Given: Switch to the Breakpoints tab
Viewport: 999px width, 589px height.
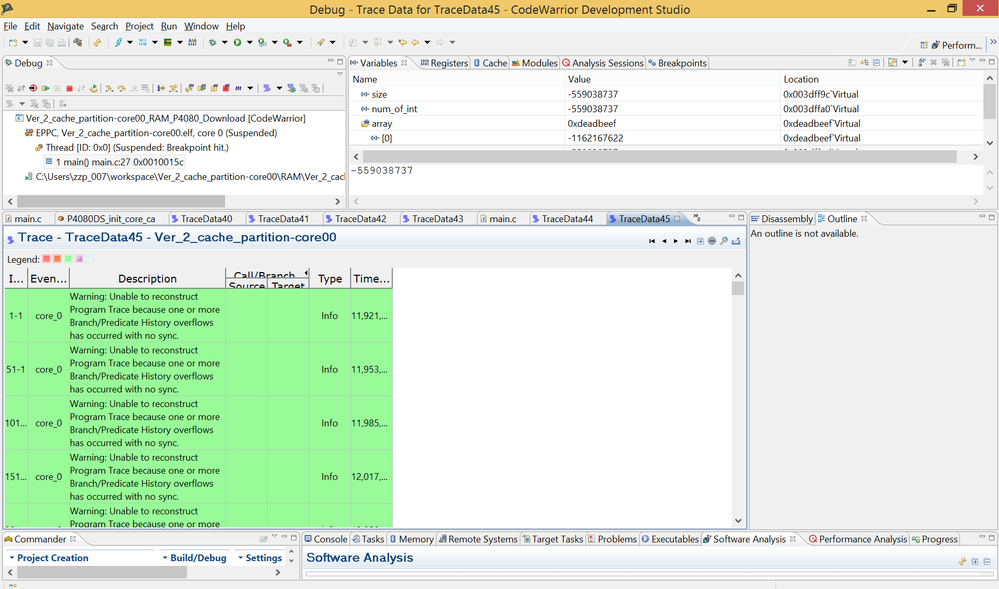Looking at the screenshot, I should coord(677,63).
